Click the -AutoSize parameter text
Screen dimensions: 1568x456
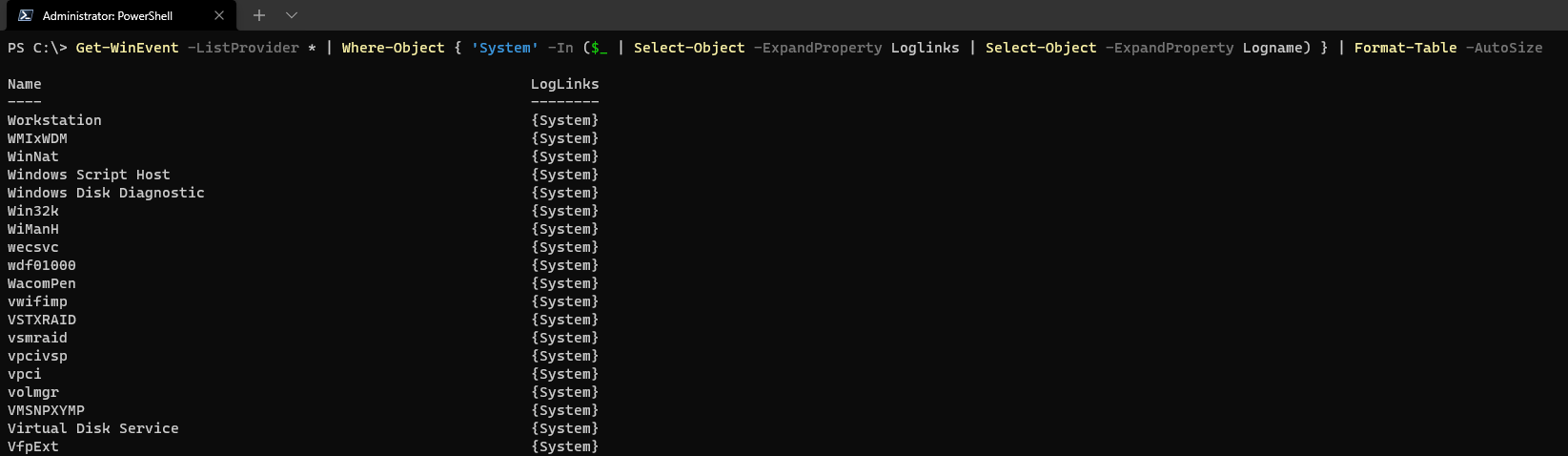pos(1504,48)
